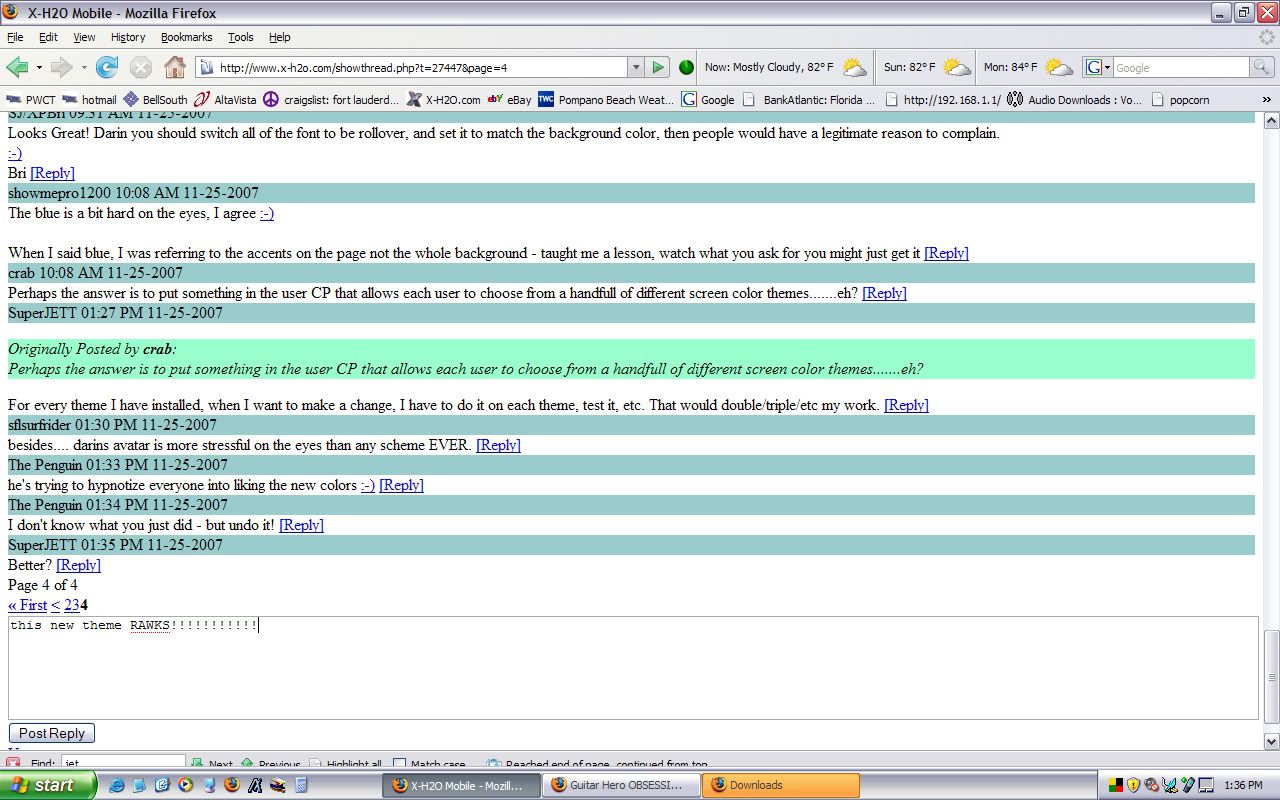Open the search engine selector dropdown
The height and width of the screenshot is (800, 1280).
[1107, 67]
